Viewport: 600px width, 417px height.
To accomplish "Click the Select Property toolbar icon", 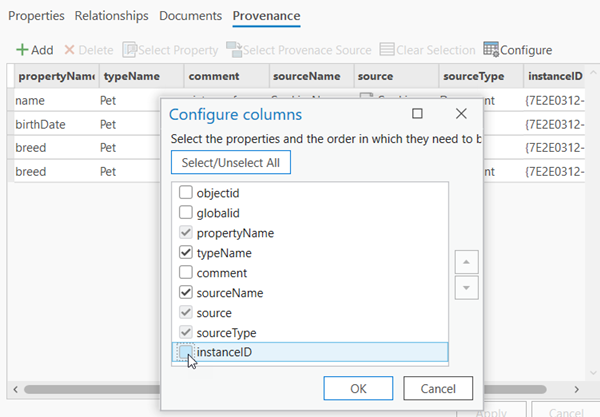I will pos(130,50).
